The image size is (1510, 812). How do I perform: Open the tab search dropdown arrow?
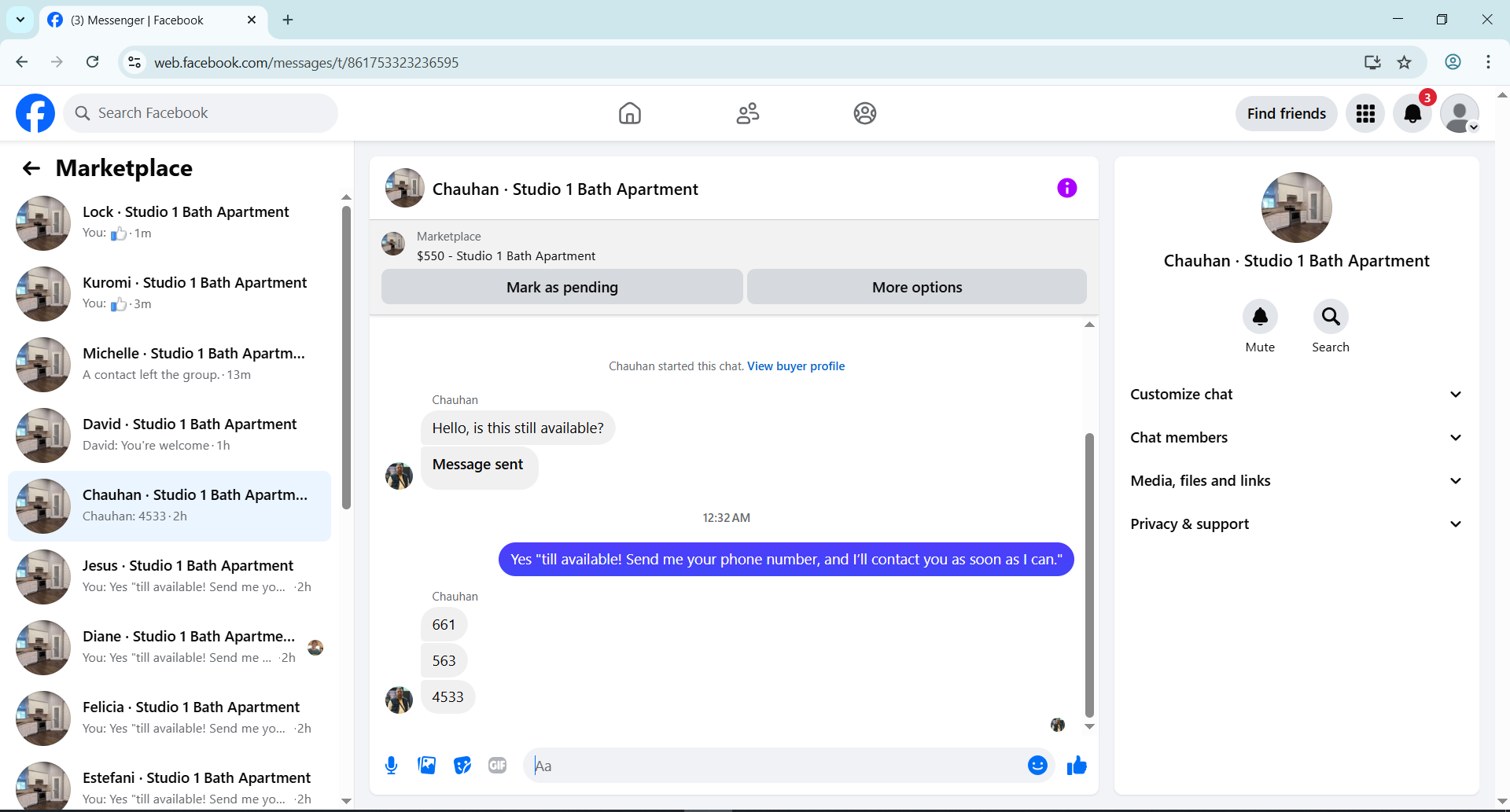click(x=20, y=20)
